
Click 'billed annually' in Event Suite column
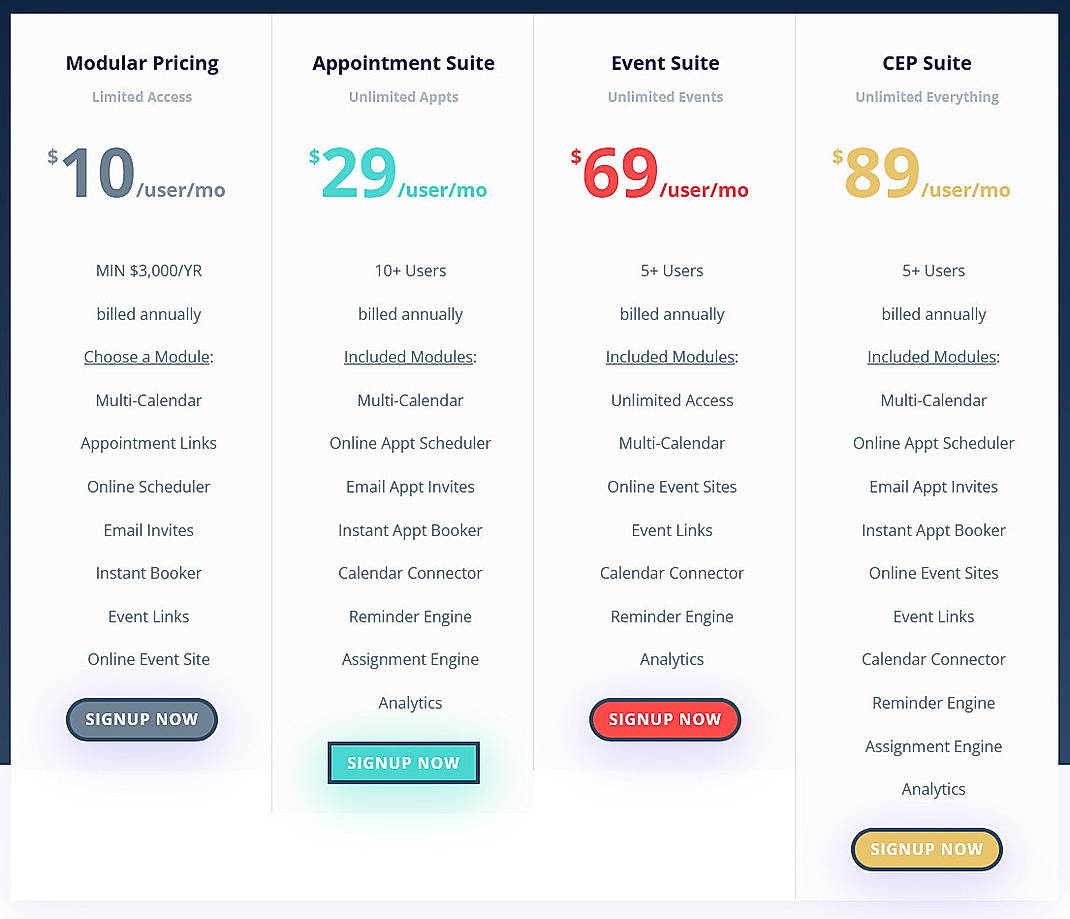pyautogui.click(x=671, y=314)
